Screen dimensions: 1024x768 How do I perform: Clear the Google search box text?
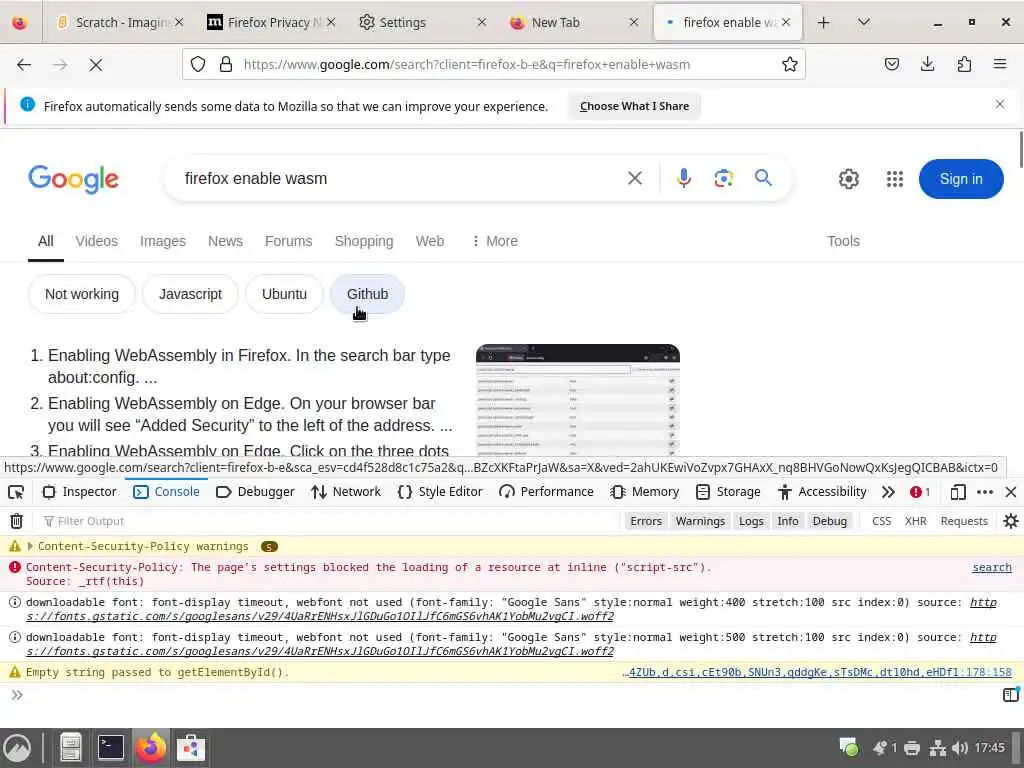[635, 178]
